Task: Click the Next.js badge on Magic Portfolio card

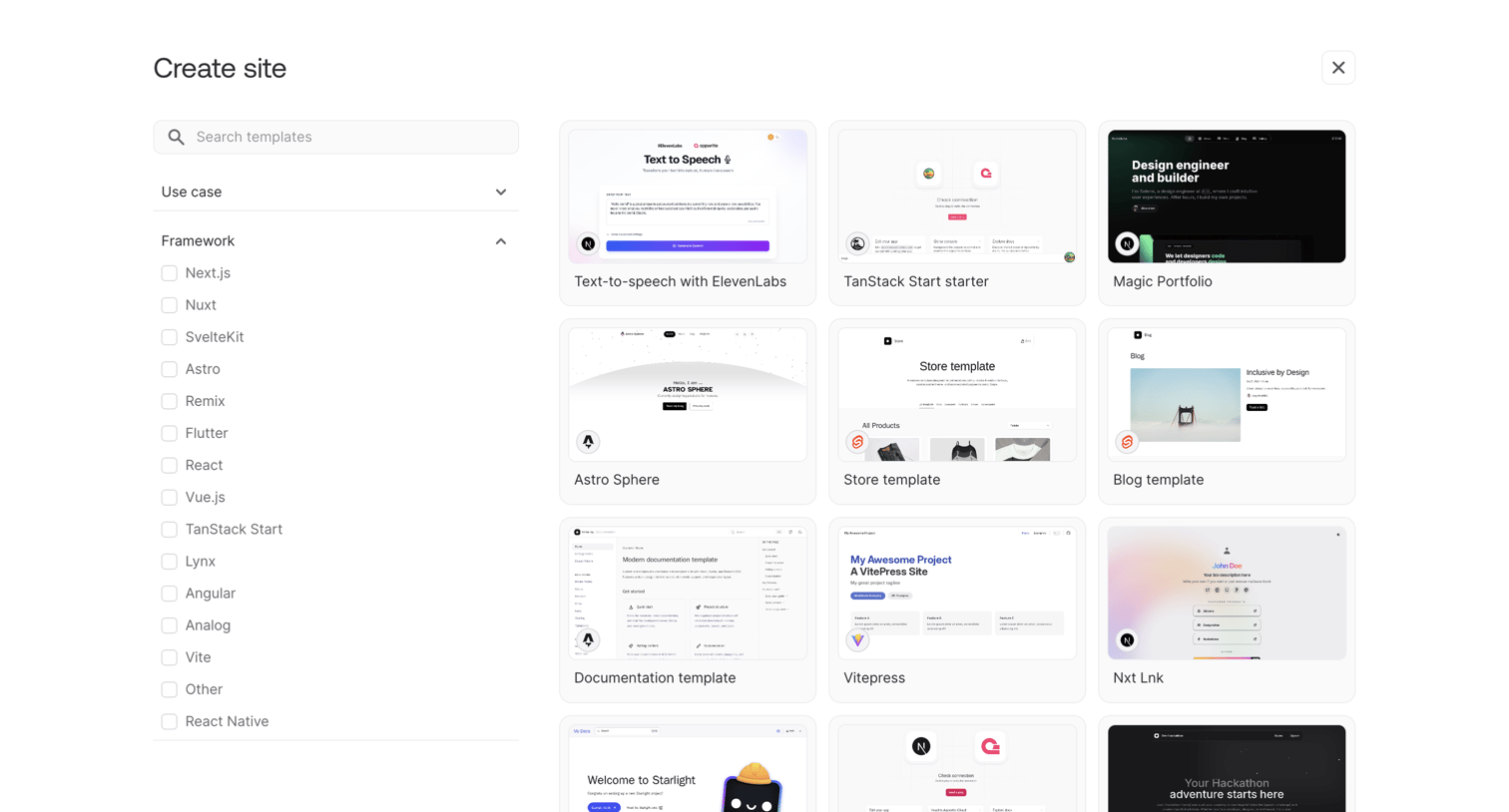Action: (x=1127, y=243)
